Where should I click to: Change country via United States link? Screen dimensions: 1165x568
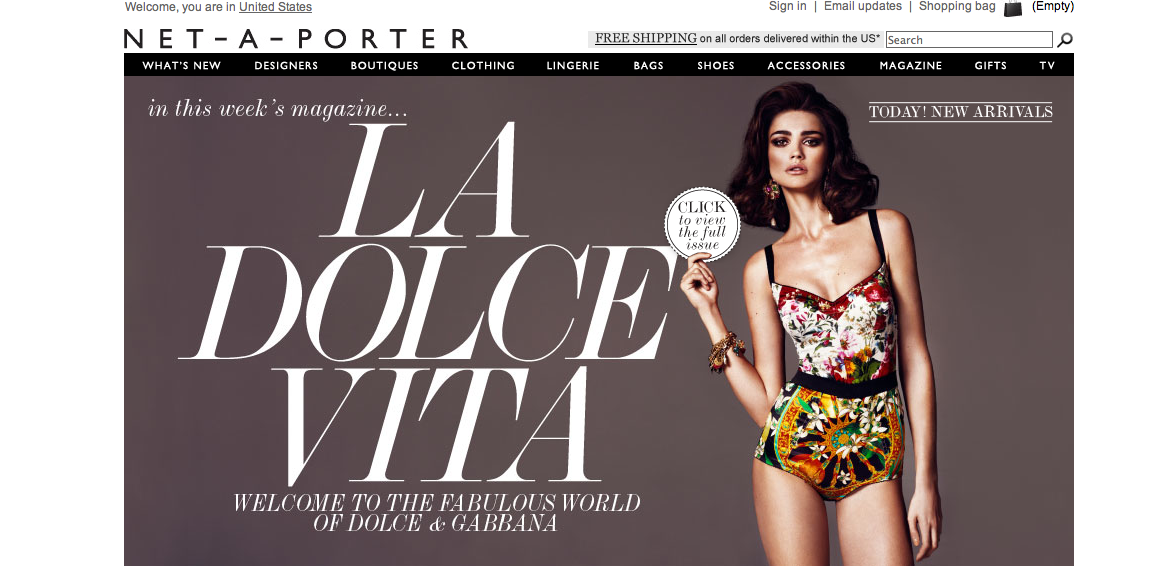tap(276, 7)
